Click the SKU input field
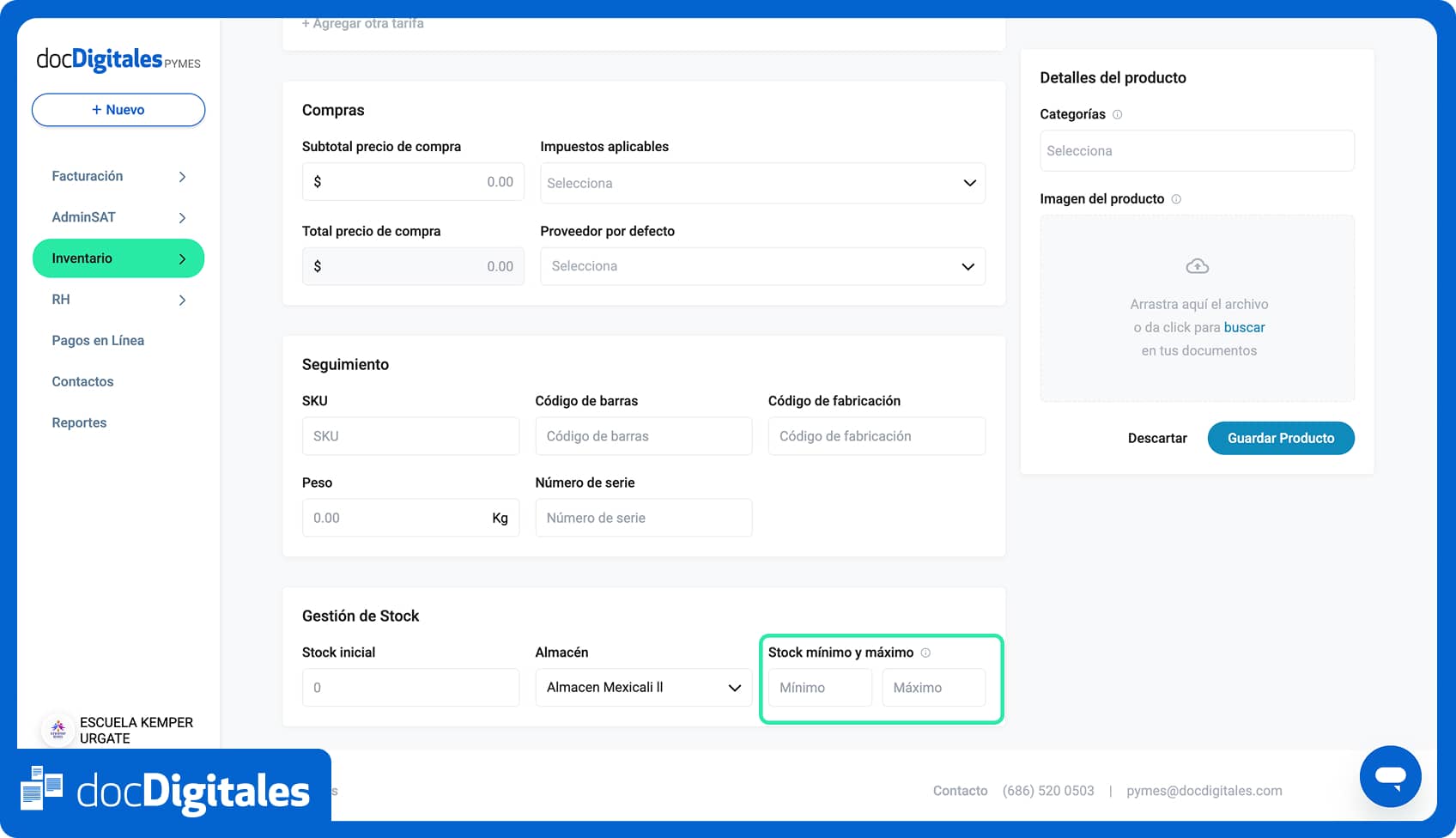 [410, 436]
